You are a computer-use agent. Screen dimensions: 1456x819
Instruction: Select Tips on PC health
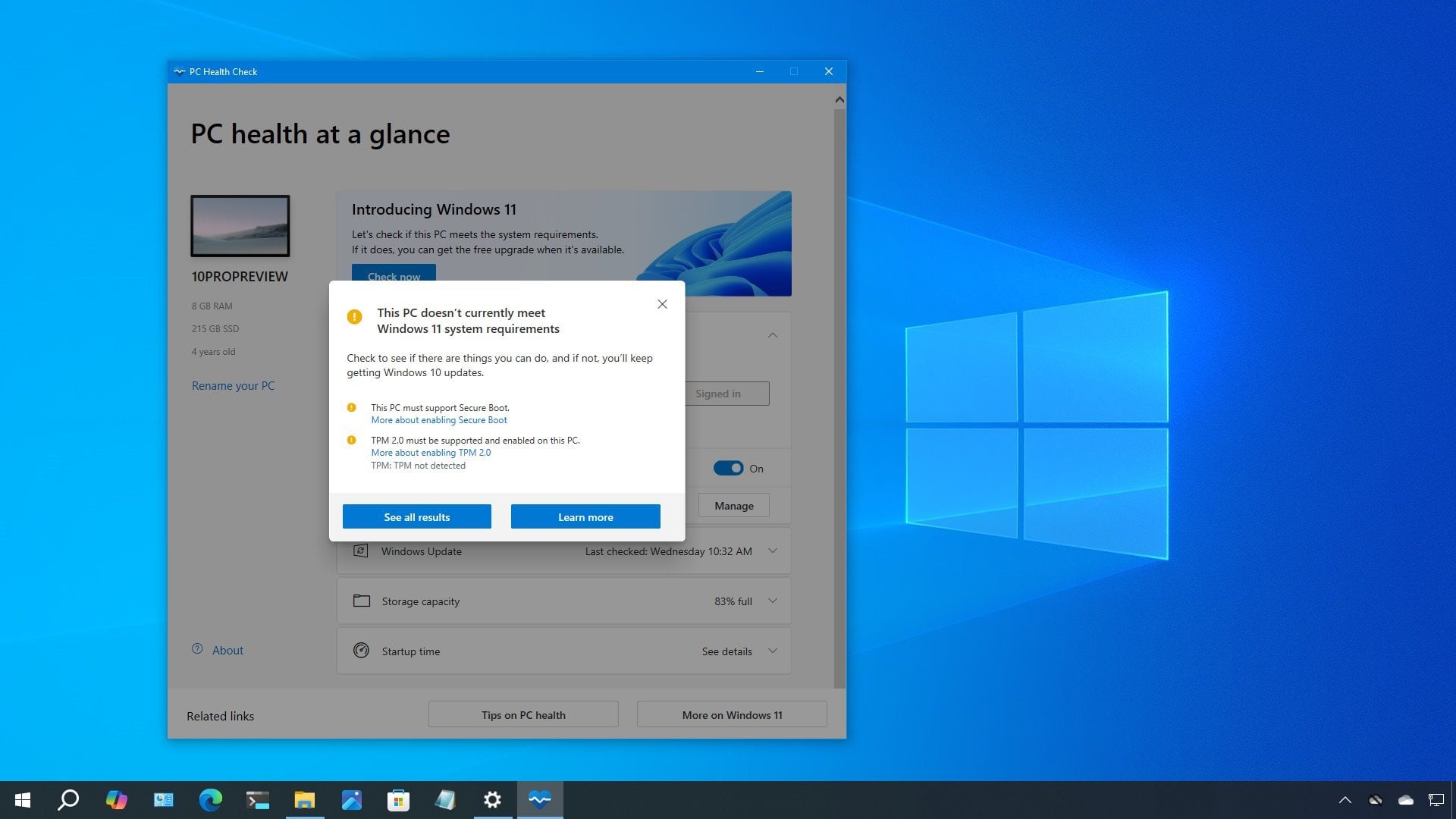tap(522, 714)
